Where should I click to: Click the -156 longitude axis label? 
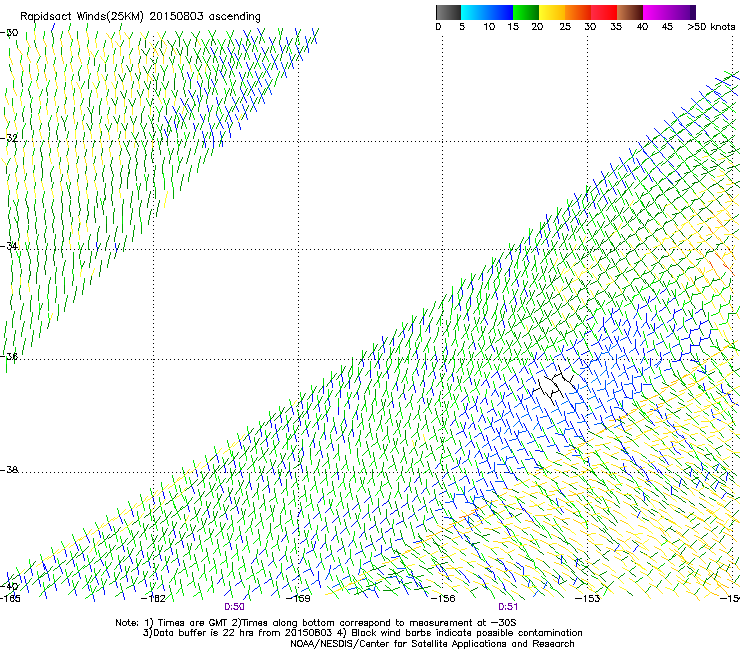443,599
